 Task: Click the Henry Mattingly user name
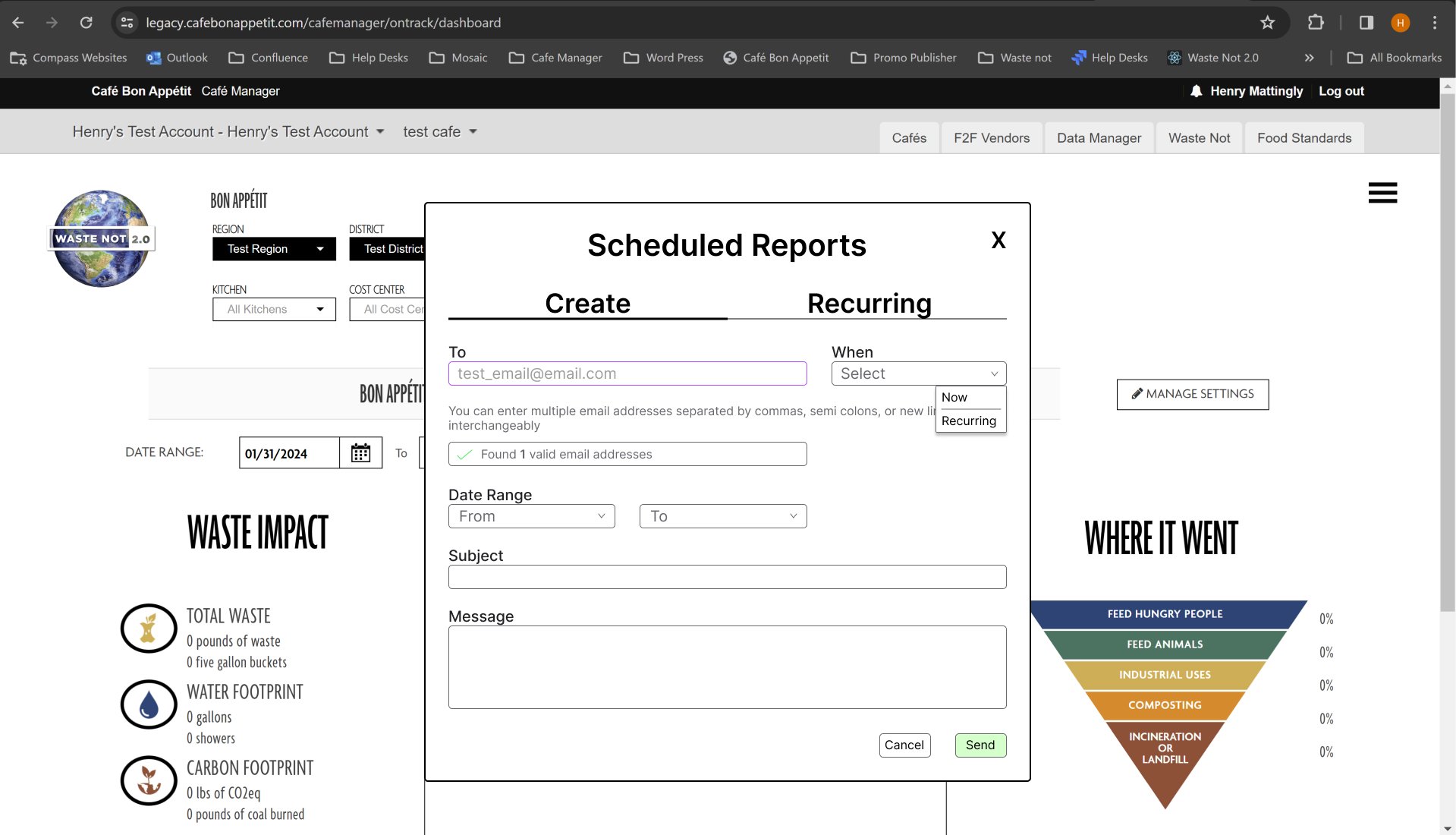[x=1256, y=91]
